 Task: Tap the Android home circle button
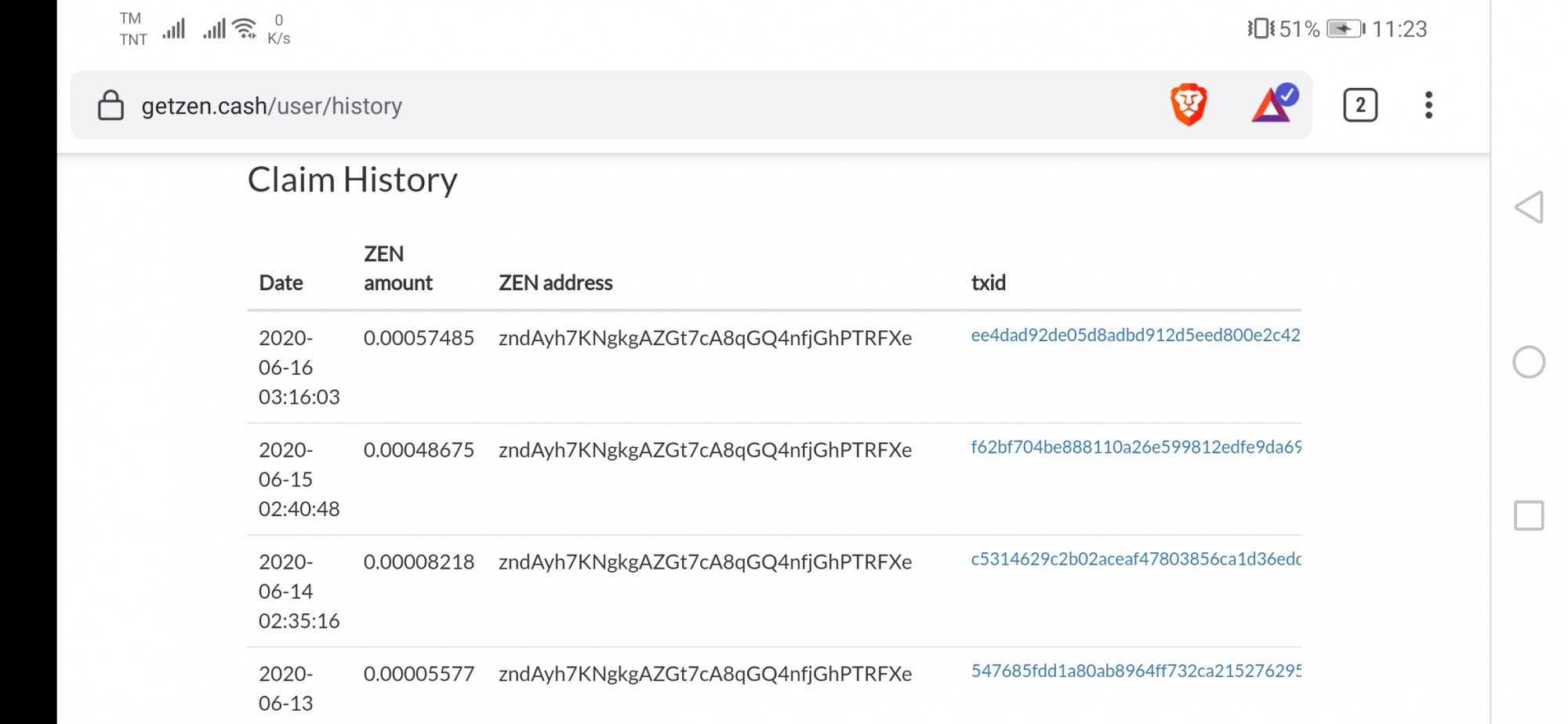[1529, 362]
